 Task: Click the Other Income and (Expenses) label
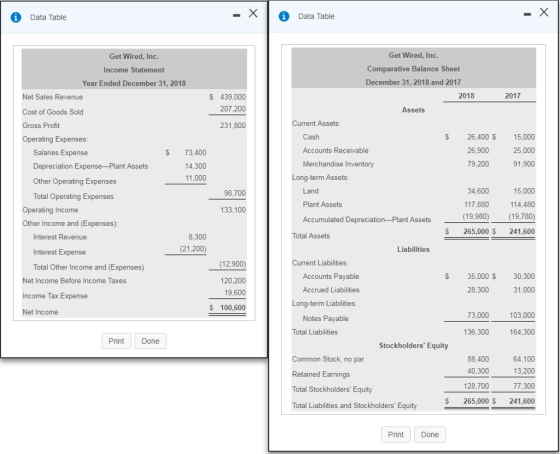70,224
